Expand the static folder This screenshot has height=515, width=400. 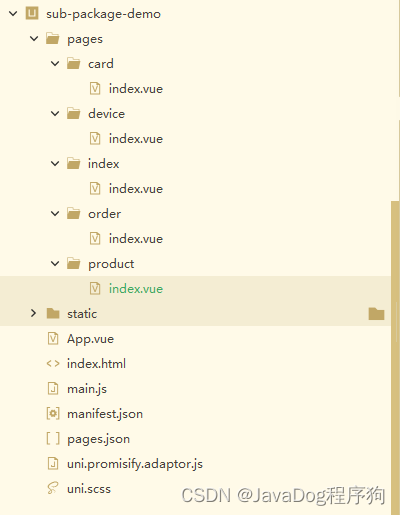[x=33, y=313]
